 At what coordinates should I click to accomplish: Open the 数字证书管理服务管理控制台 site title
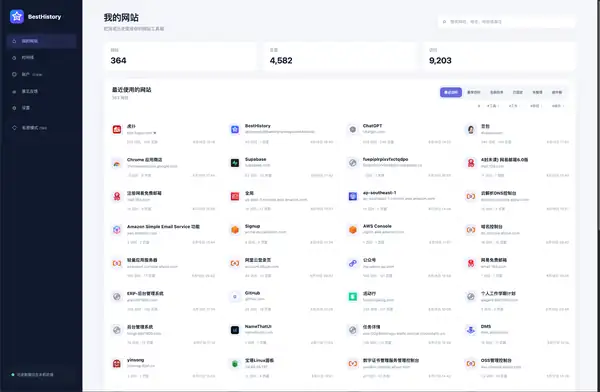[x=391, y=360]
